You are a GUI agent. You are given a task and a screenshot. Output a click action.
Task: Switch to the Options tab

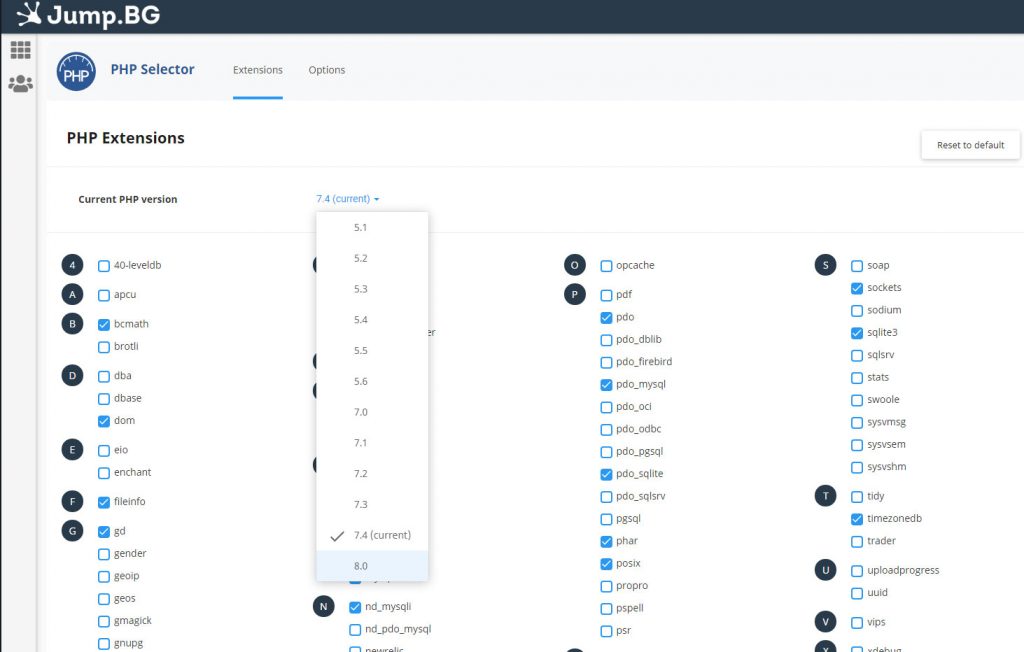pyautogui.click(x=326, y=70)
